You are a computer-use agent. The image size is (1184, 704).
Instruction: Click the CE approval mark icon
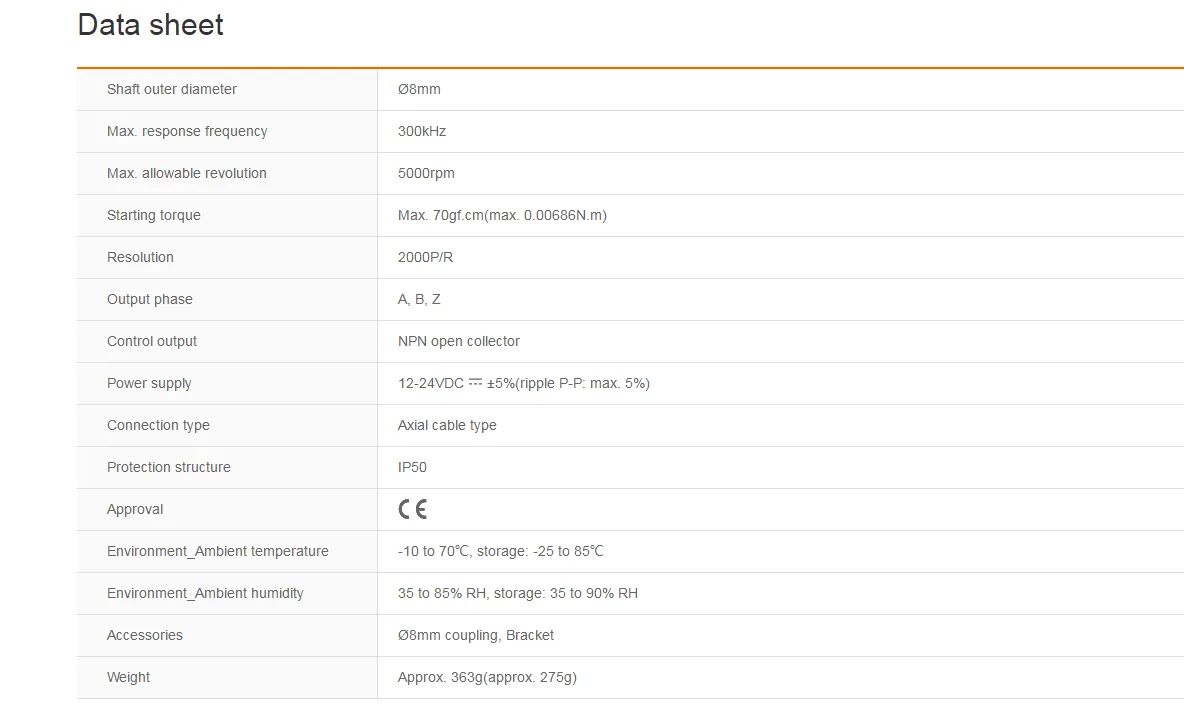point(412,509)
